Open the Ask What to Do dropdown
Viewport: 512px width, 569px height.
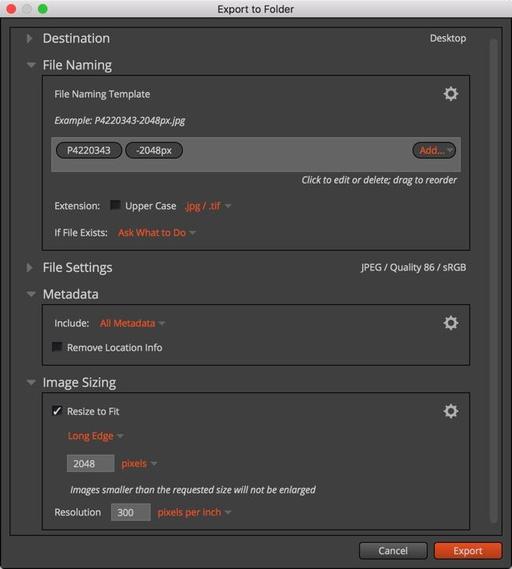pyautogui.click(x=157, y=233)
